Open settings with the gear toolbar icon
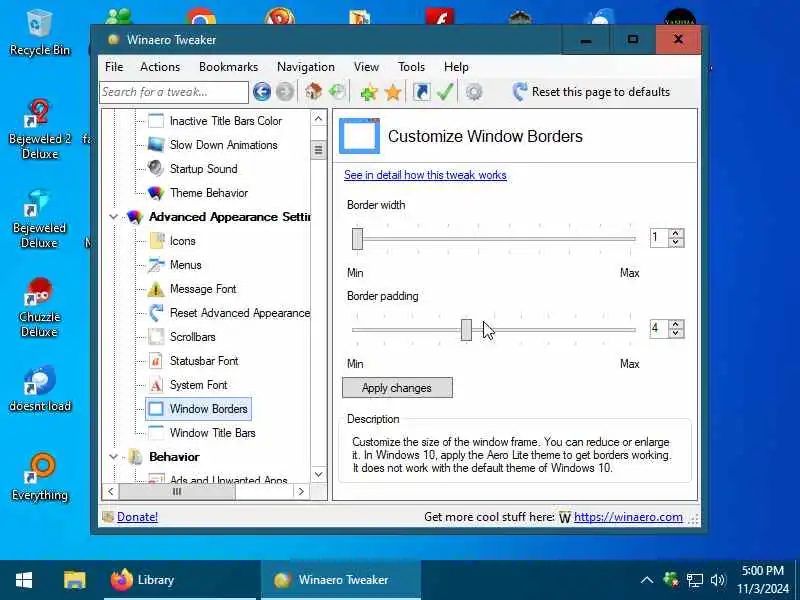800x600 pixels. point(474,92)
